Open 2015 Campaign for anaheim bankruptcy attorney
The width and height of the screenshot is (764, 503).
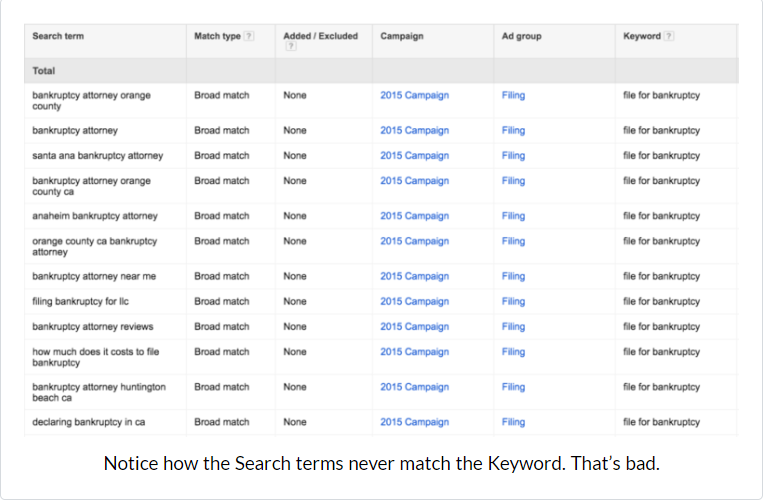click(x=414, y=216)
